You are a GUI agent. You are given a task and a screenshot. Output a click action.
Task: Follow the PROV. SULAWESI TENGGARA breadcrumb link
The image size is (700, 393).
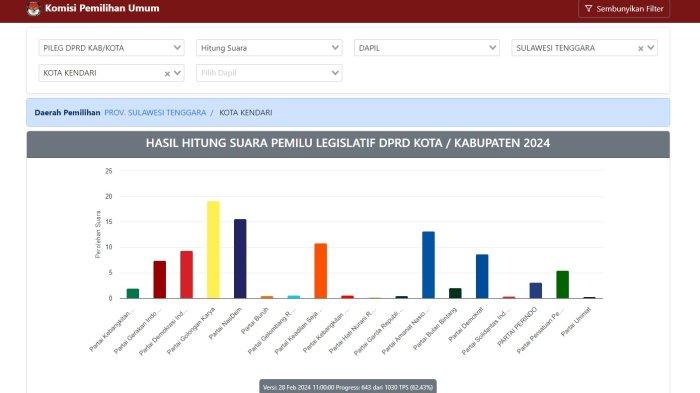tap(155, 113)
